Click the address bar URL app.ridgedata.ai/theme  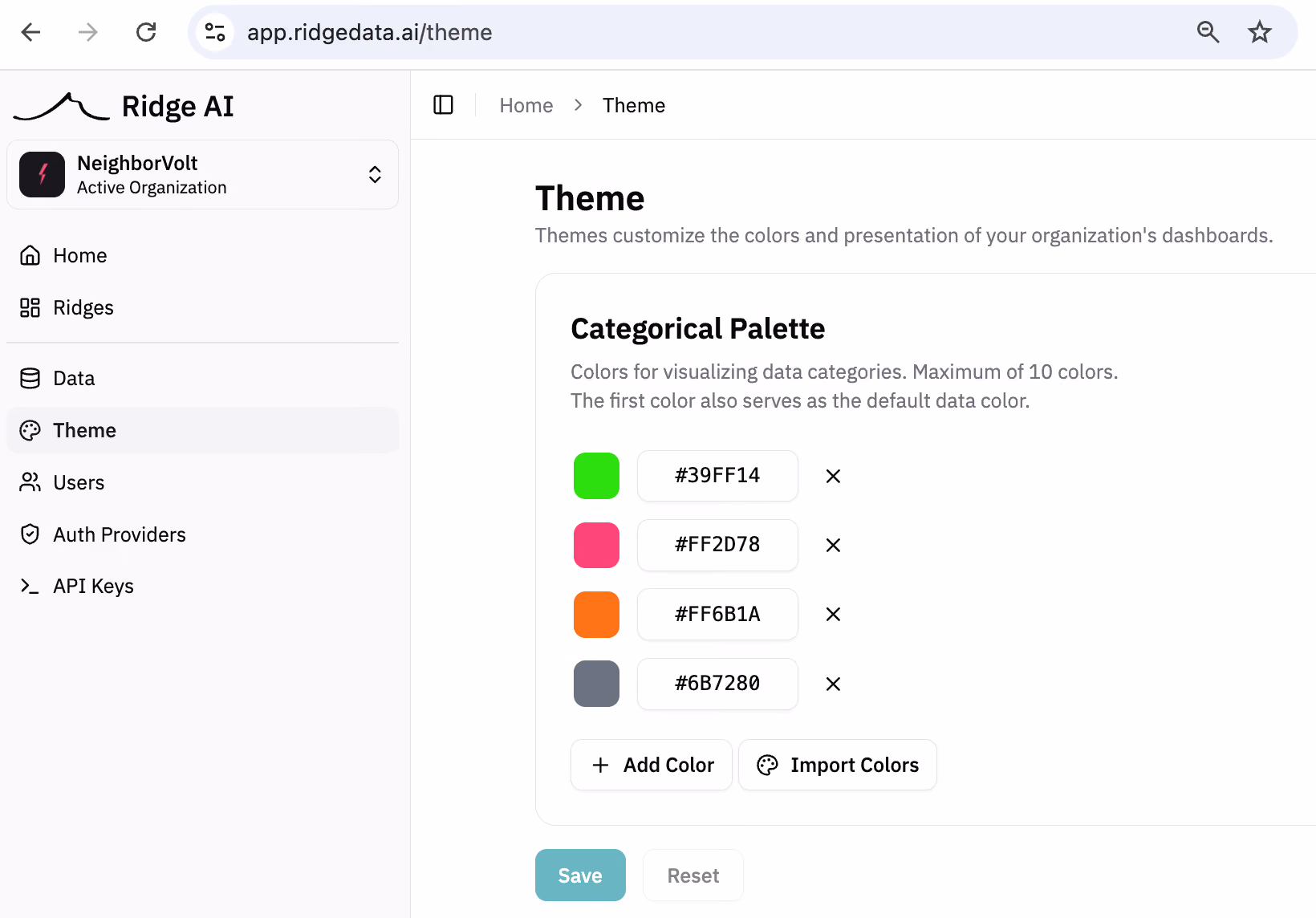pos(369,32)
